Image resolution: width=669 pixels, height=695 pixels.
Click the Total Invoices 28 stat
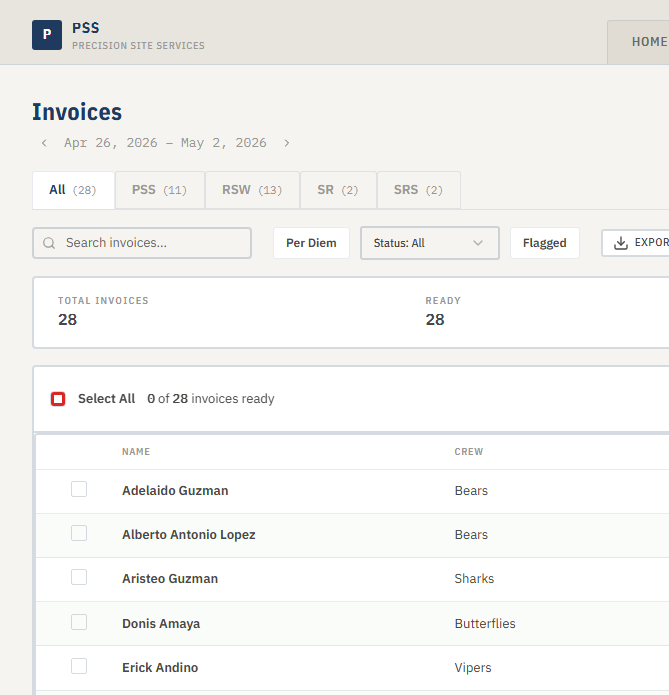coord(103,312)
